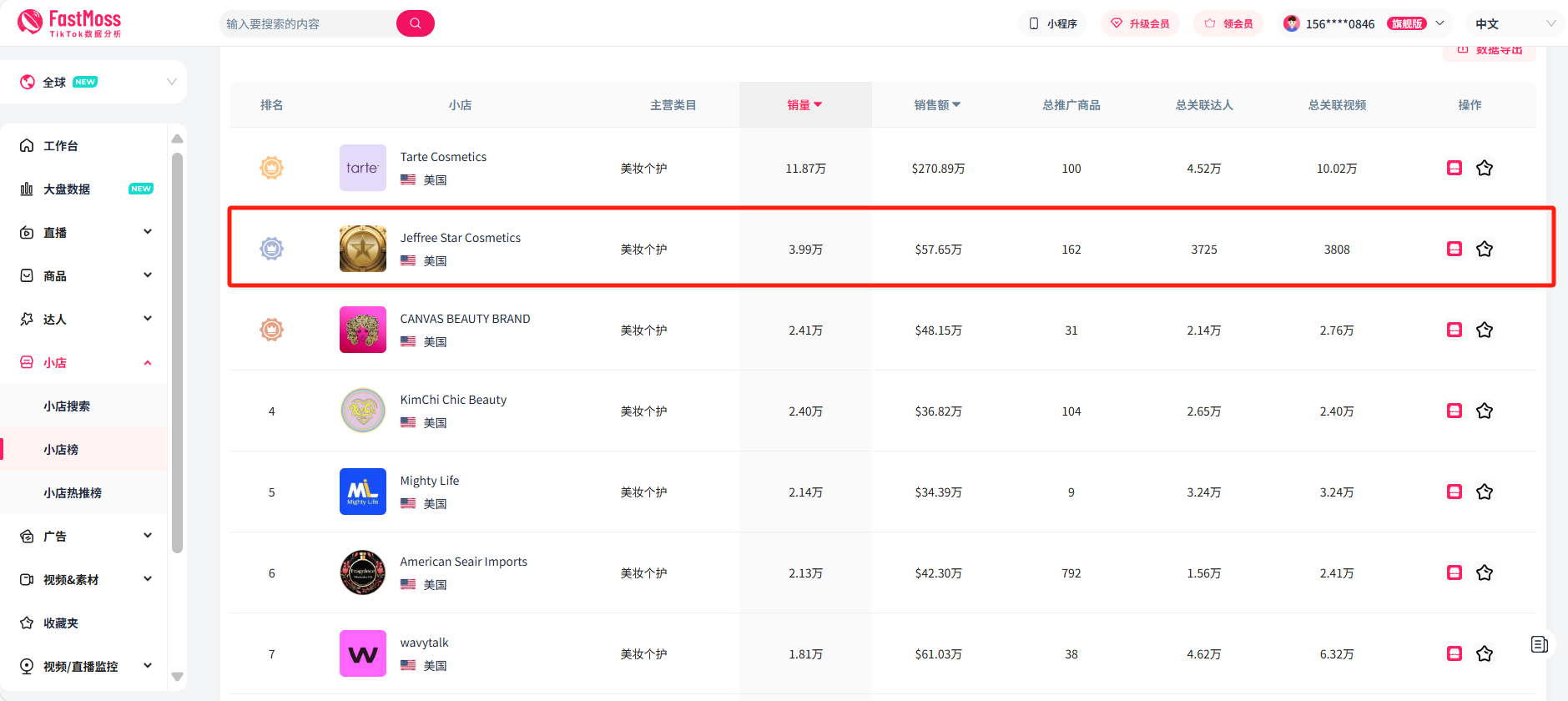Click the notes icon at bottom right
This screenshot has height=701, width=1568.
(x=1540, y=644)
